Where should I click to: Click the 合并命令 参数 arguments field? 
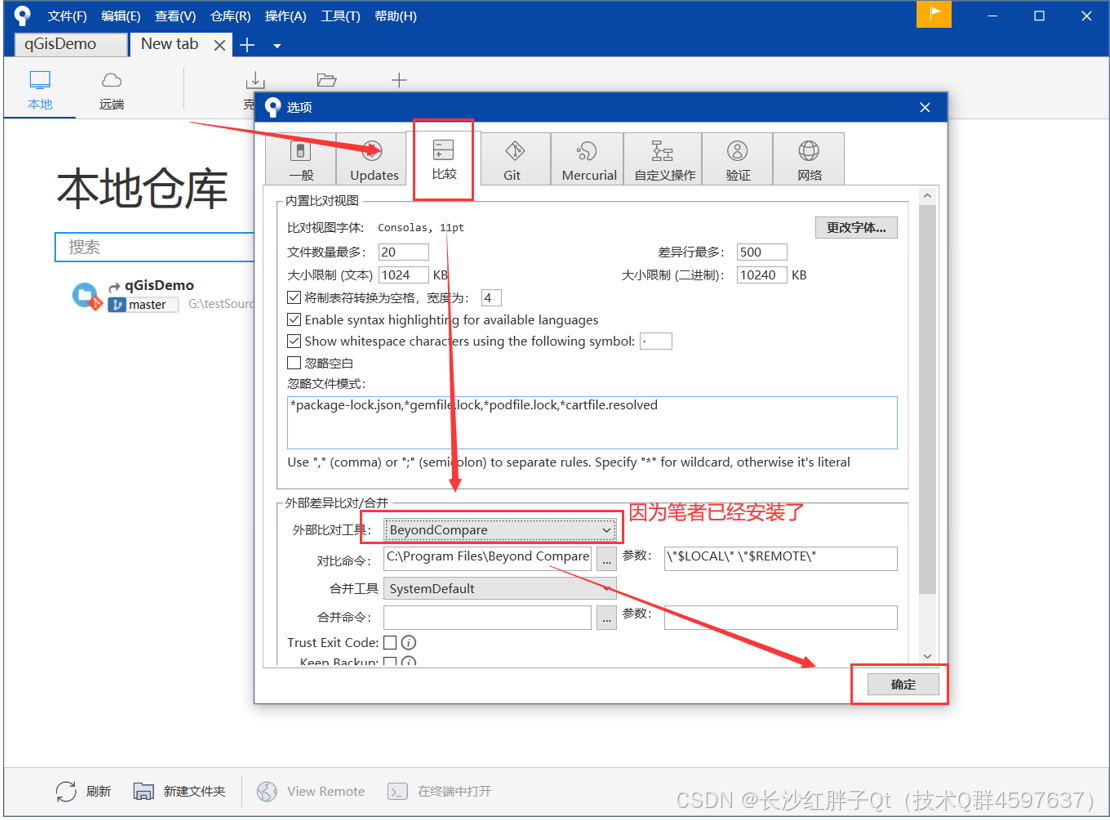[x=781, y=617]
